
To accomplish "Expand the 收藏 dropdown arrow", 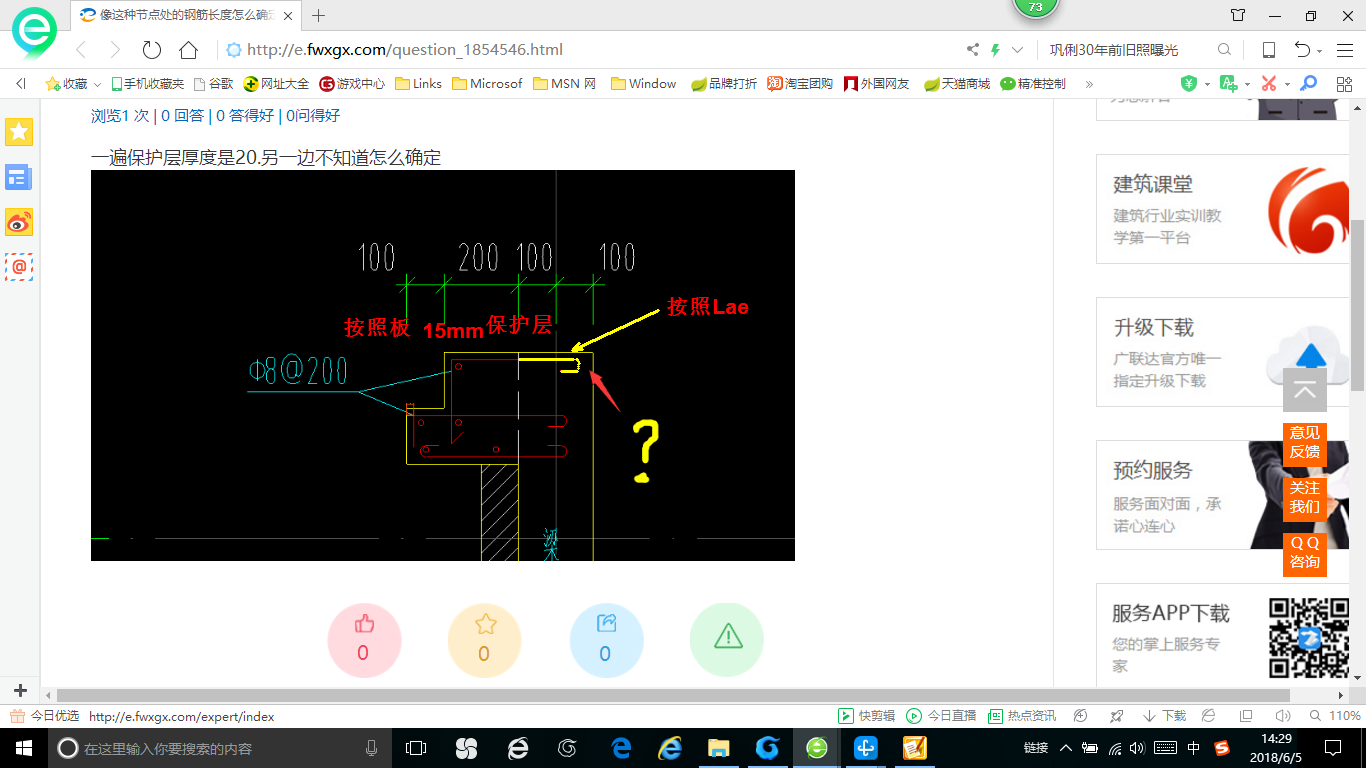I will (97, 85).
